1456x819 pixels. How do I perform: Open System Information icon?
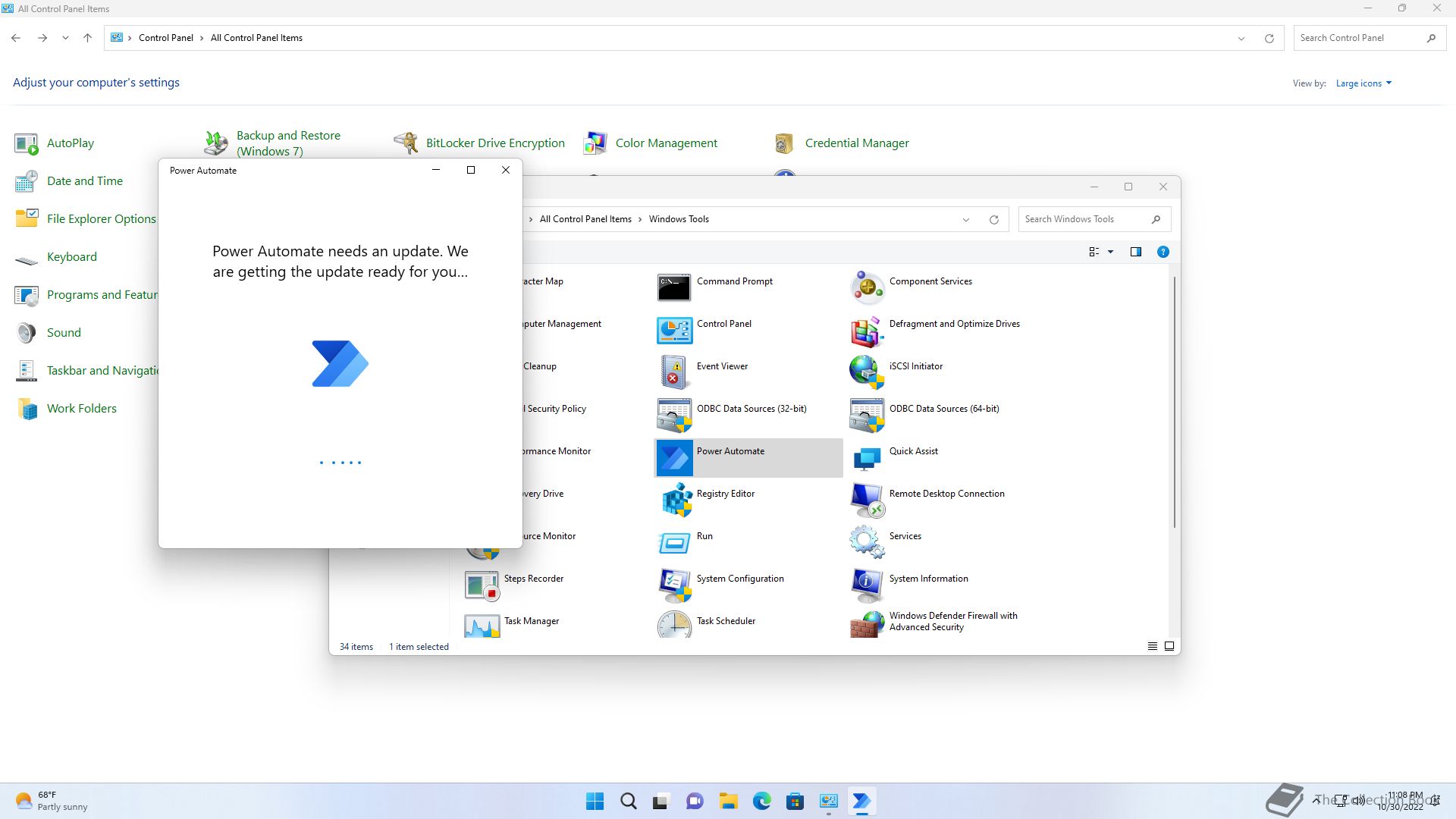[867, 585]
